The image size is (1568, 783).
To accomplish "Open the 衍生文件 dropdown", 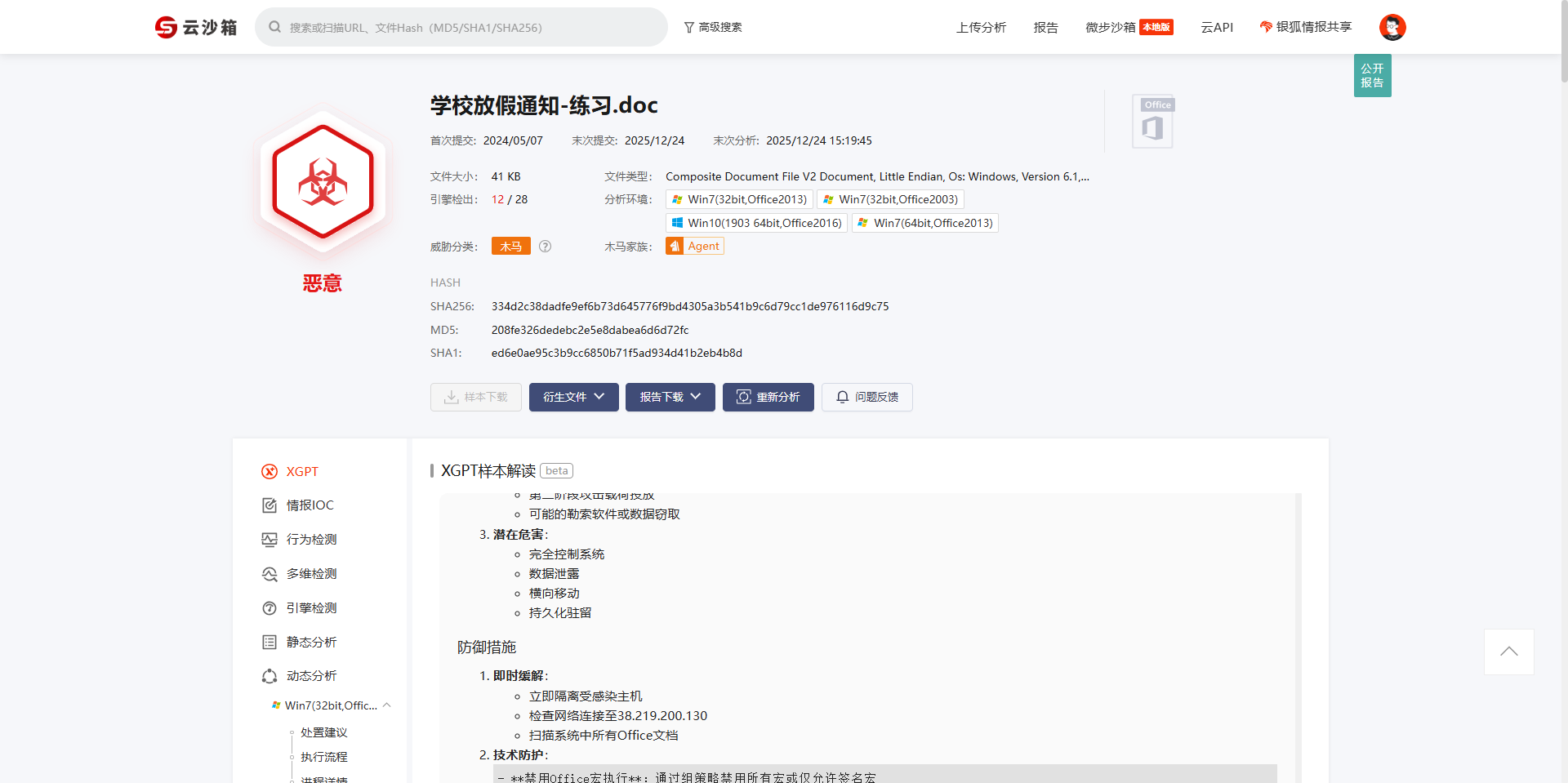I will tap(573, 398).
